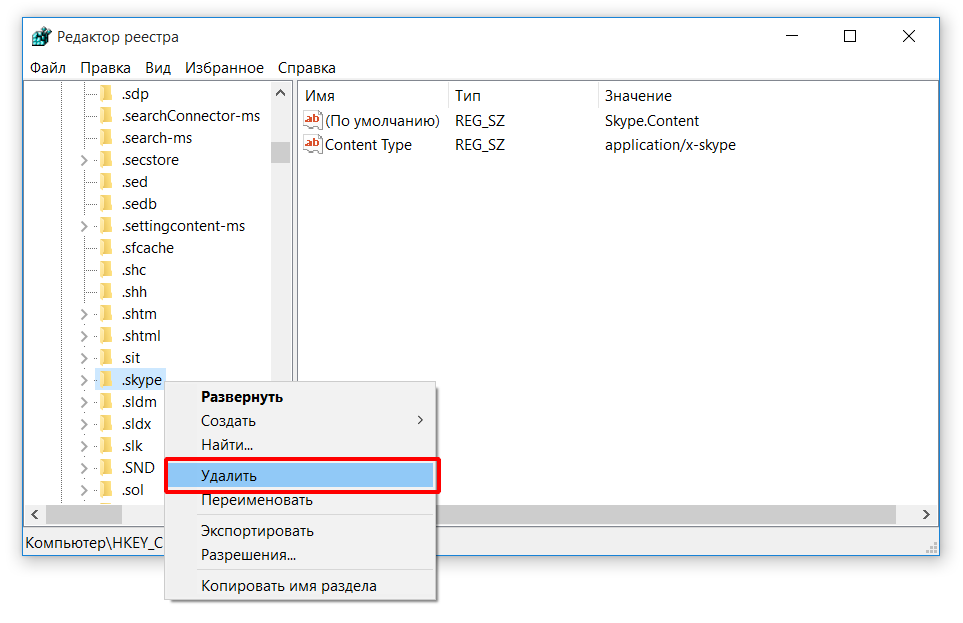
Task: Select the .secstore folder icon
Action: (106, 160)
